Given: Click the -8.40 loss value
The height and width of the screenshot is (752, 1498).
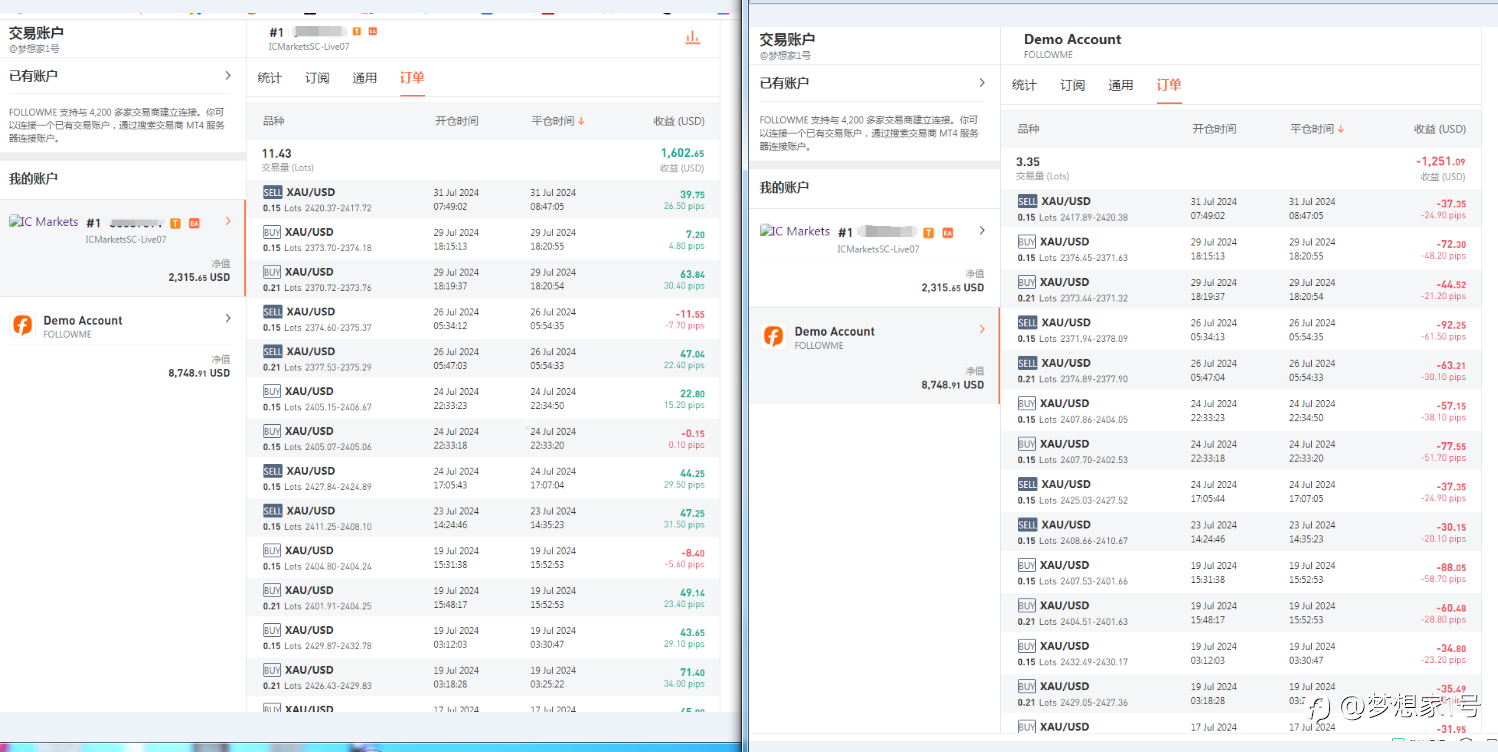Looking at the screenshot, I should coord(692,553).
